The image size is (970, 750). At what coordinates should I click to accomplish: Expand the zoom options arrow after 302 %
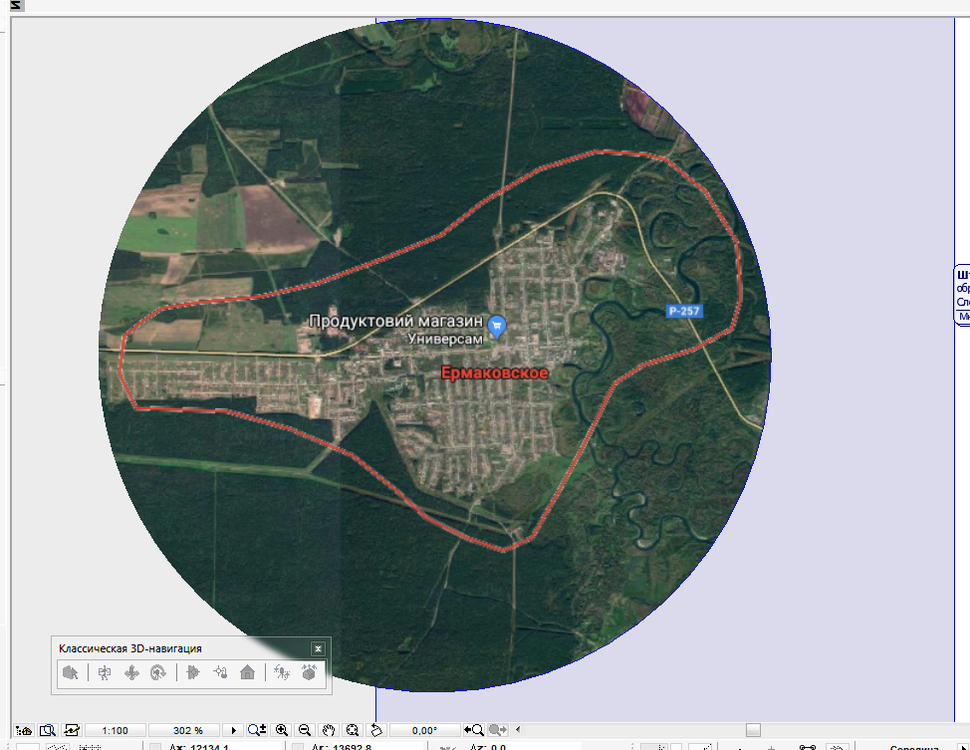(x=234, y=730)
